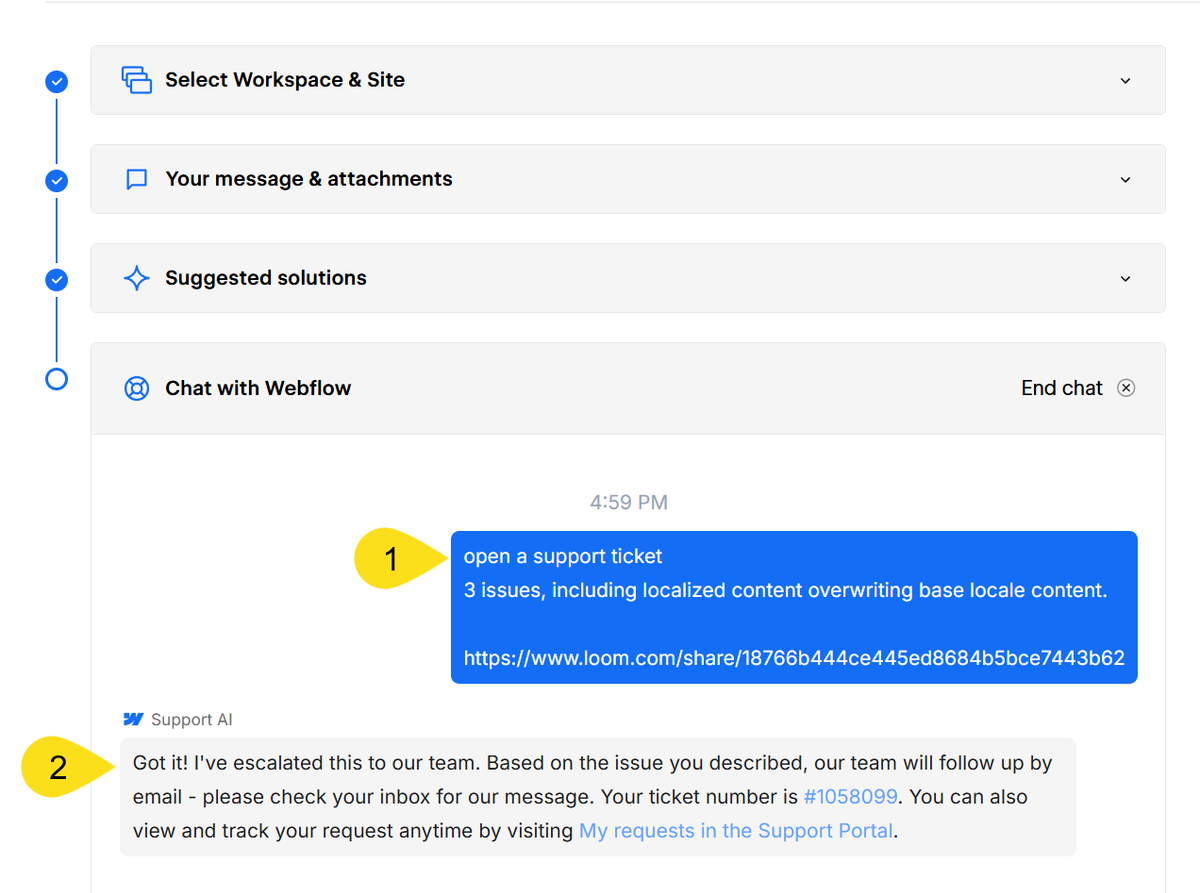
Task: Click the workspace windows icon
Action: click(136, 80)
